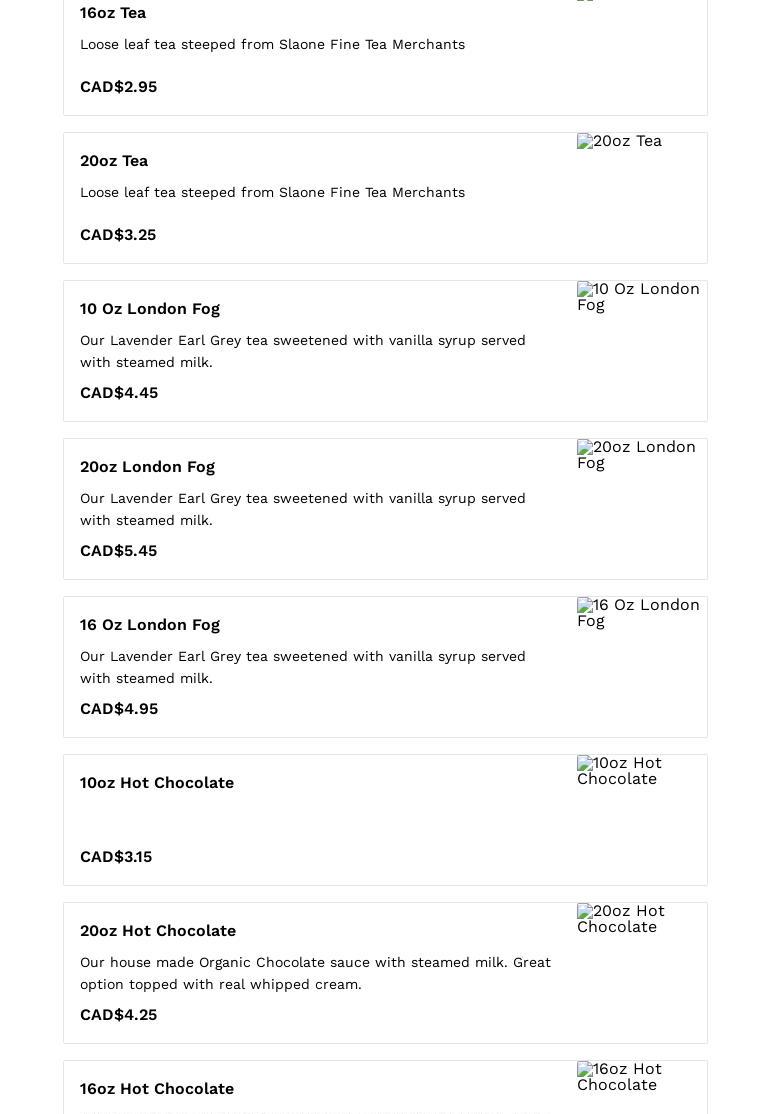View the 20oz London Fog image thumbnail
This screenshot has height=1114, width=770.
[x=636, y=455]
